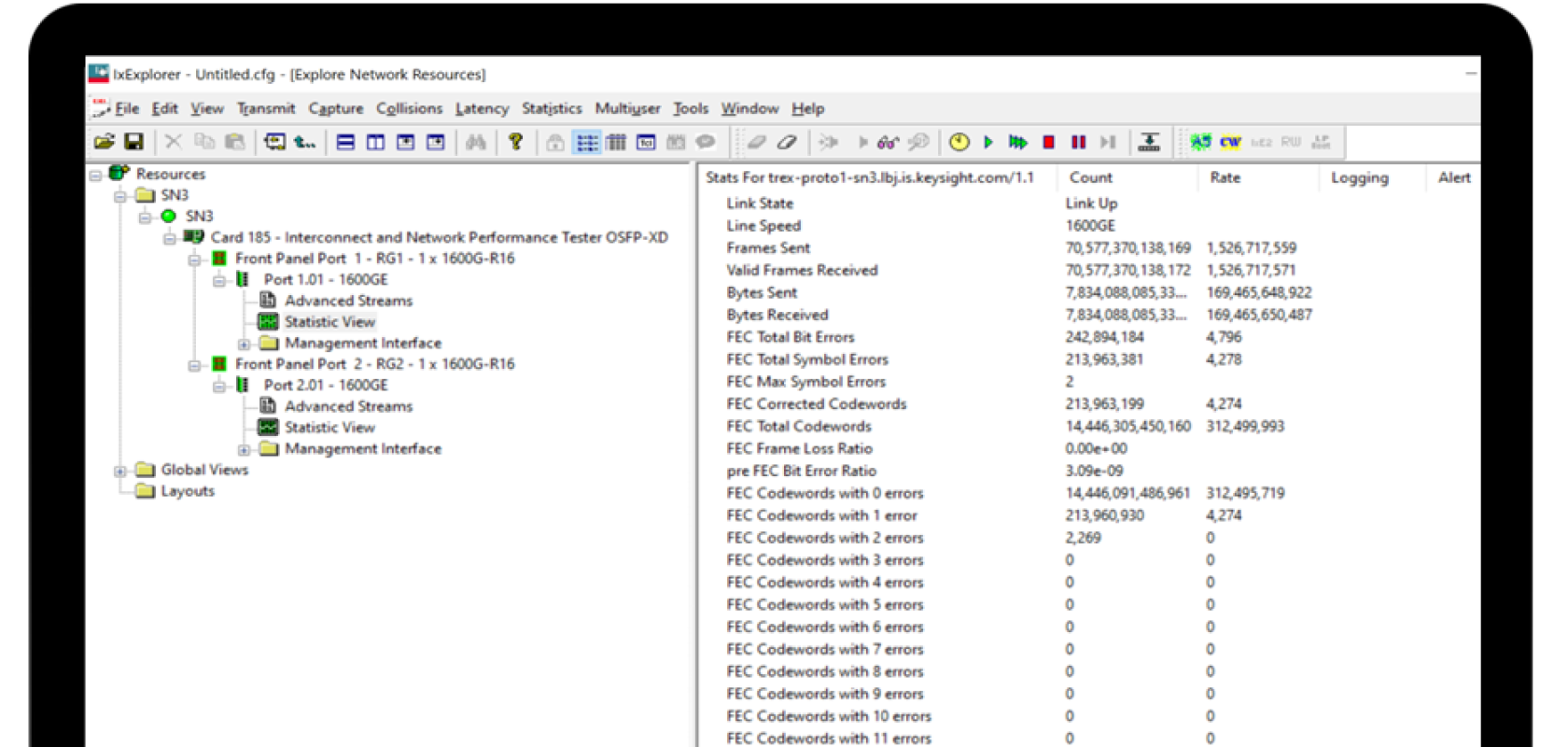Click the white eraser clear icon
This screenshot has height=747, width=1568.
click(788, 142)
